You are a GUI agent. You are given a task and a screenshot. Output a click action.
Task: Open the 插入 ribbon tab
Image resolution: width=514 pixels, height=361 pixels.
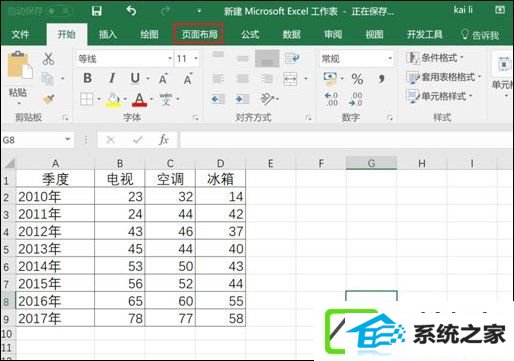(x=108, y=34)
